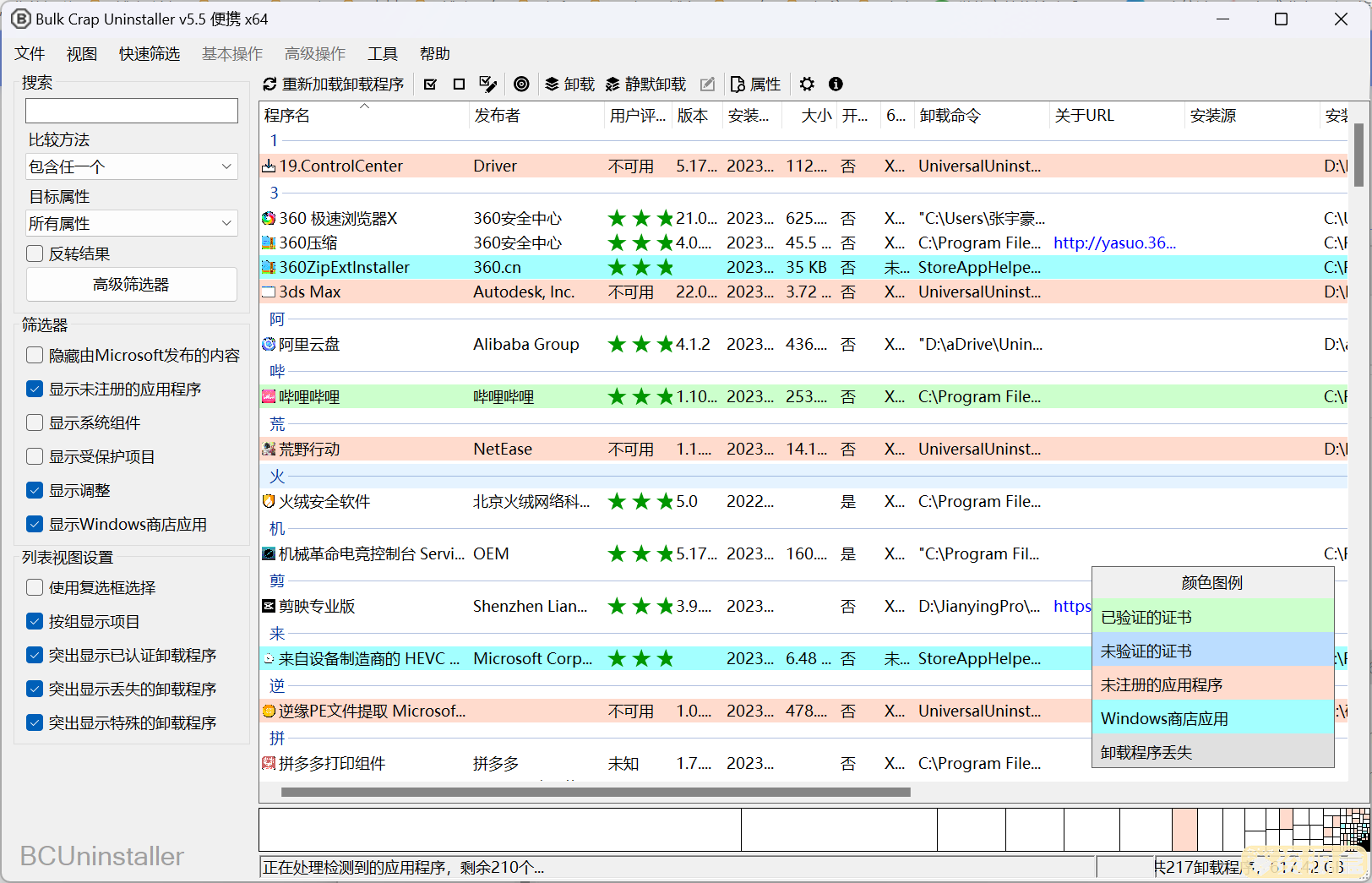Open the 帮助 menu
Screen dimensions: 1372x883
click(x=435, y=54)
